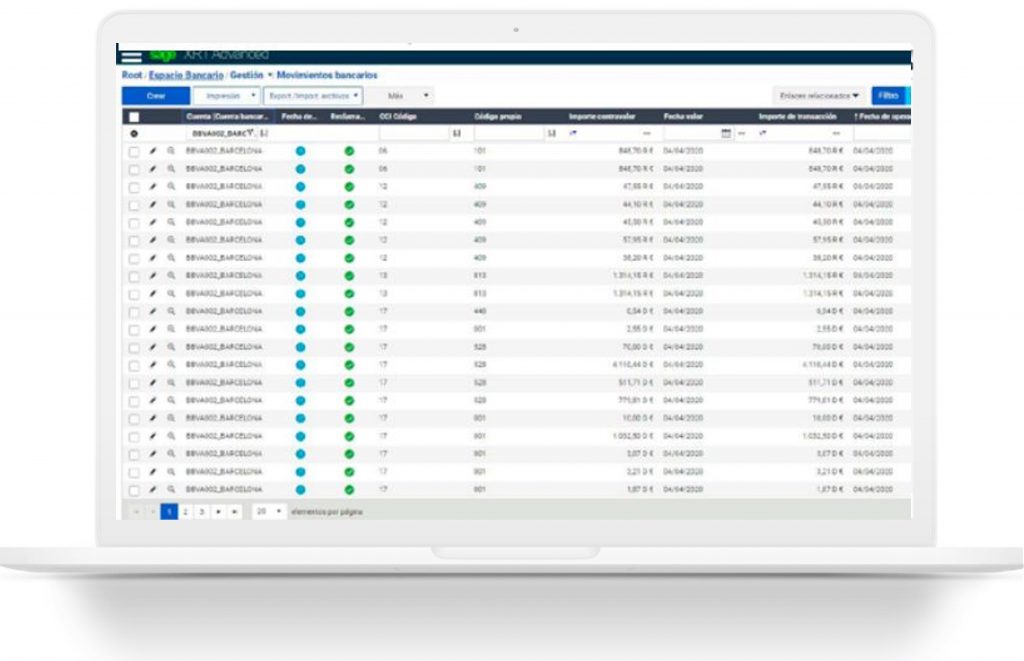Viewport: 1024px width, 661px height.
Task: Go to page 2 of results
Action: pyautogui.click(x=185, y=511)
